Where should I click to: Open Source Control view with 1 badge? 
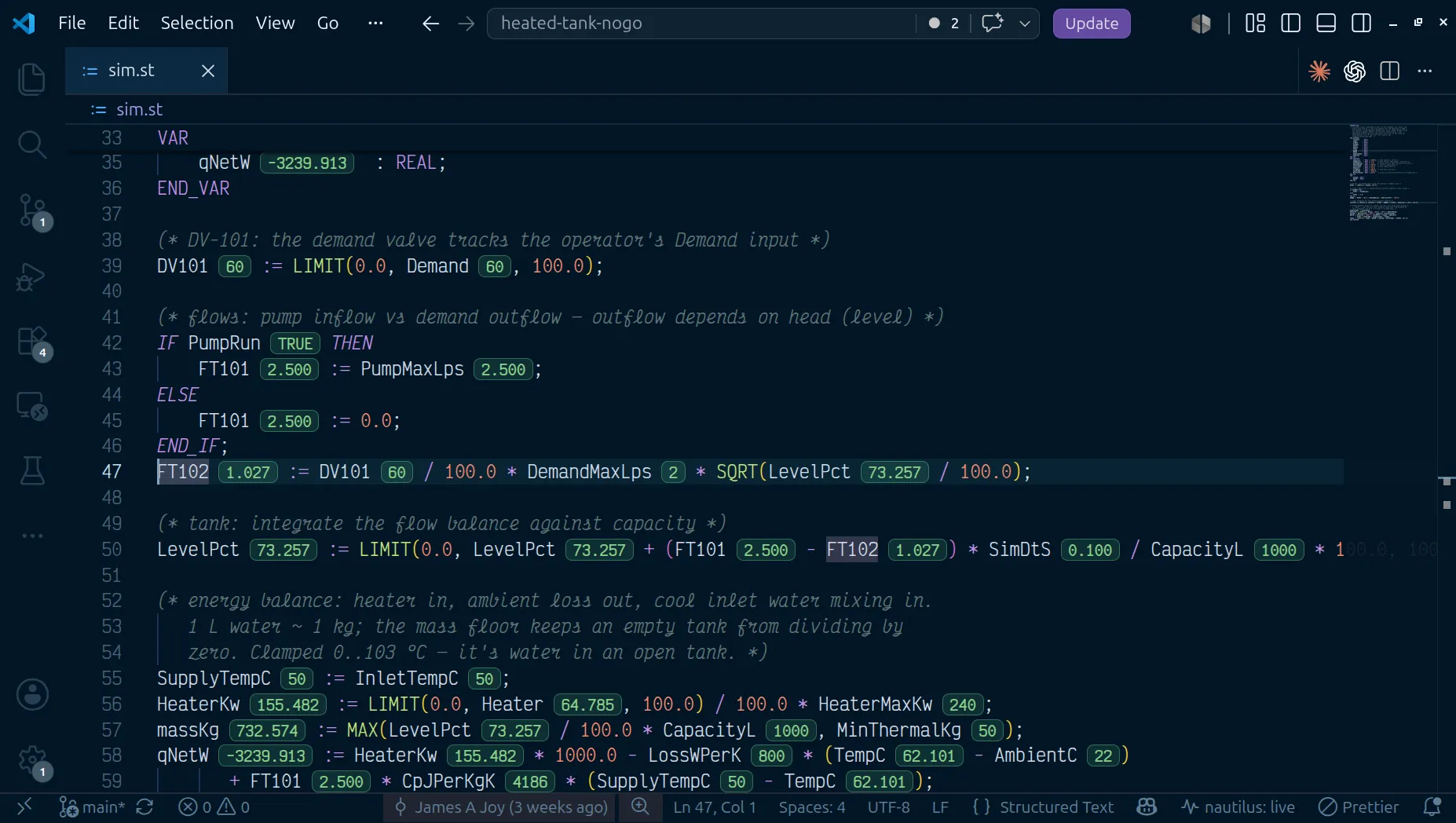click(32, 210)
